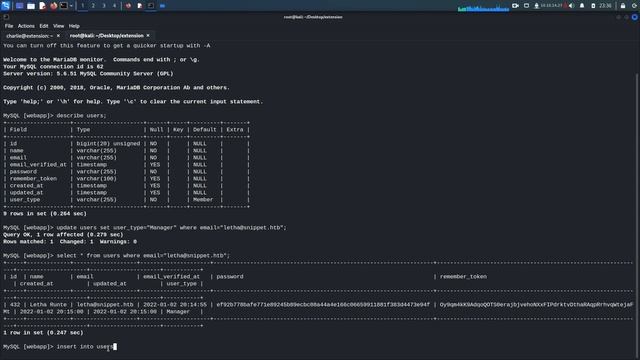Open the File menu
Viewport: 640px width, 360px height.
[x=9, y=26]
